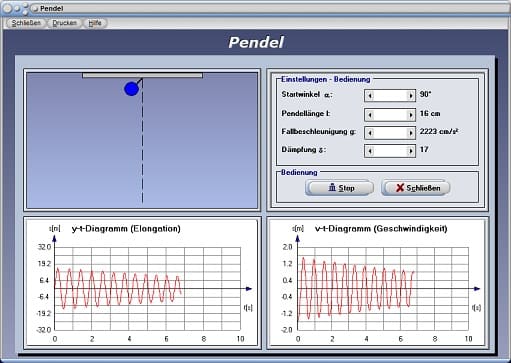Open the Hilfe menu item
The height and width of the screenshot is (363, 511).
pos(95,23)
